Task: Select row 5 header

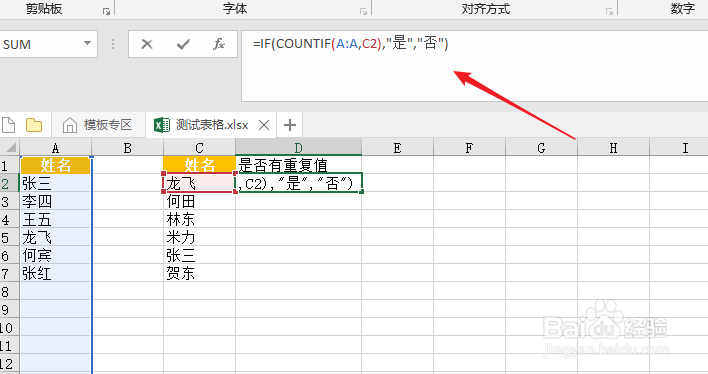Action: click(x=9, y=237)
